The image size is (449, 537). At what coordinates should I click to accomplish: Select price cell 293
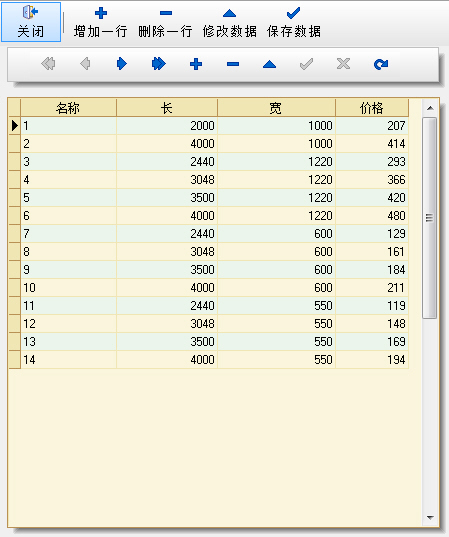pyautogui.click(x=372, y=162)
